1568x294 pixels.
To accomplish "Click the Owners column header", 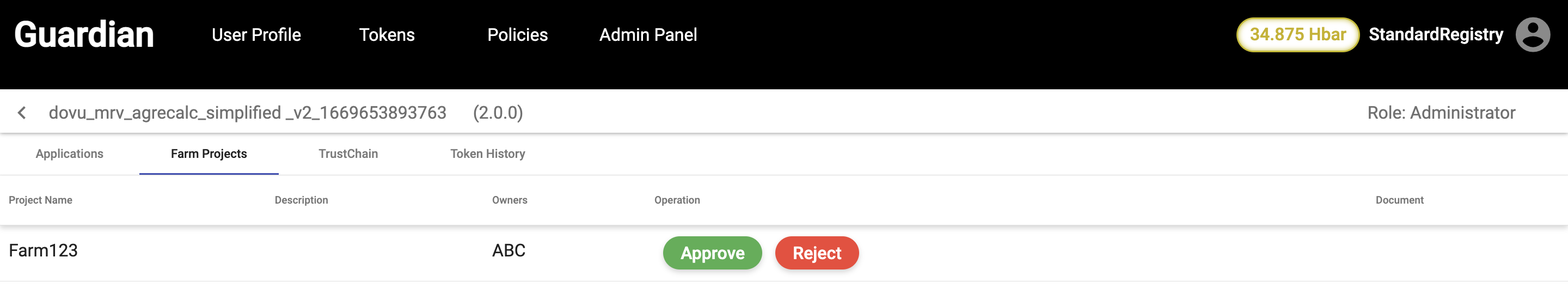I will (x=510, y=200).
